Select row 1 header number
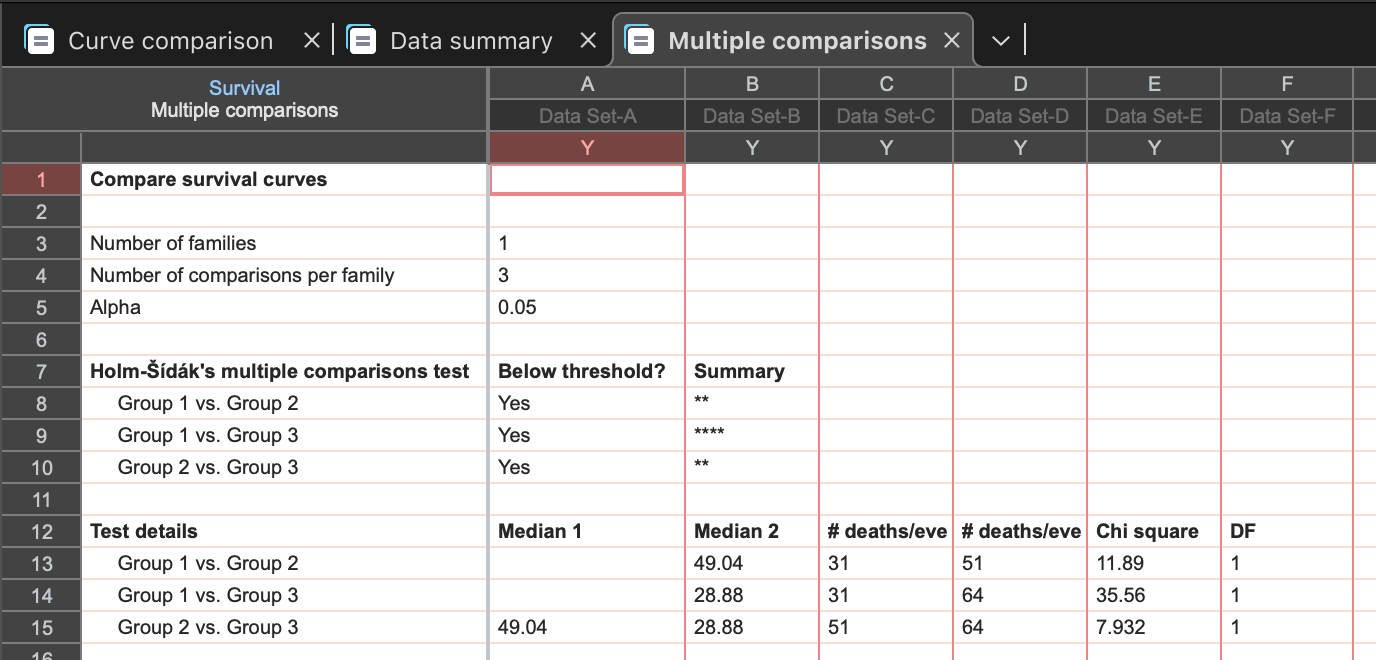The width and height of the screenshot is (1376, 660). click(41, 180)
